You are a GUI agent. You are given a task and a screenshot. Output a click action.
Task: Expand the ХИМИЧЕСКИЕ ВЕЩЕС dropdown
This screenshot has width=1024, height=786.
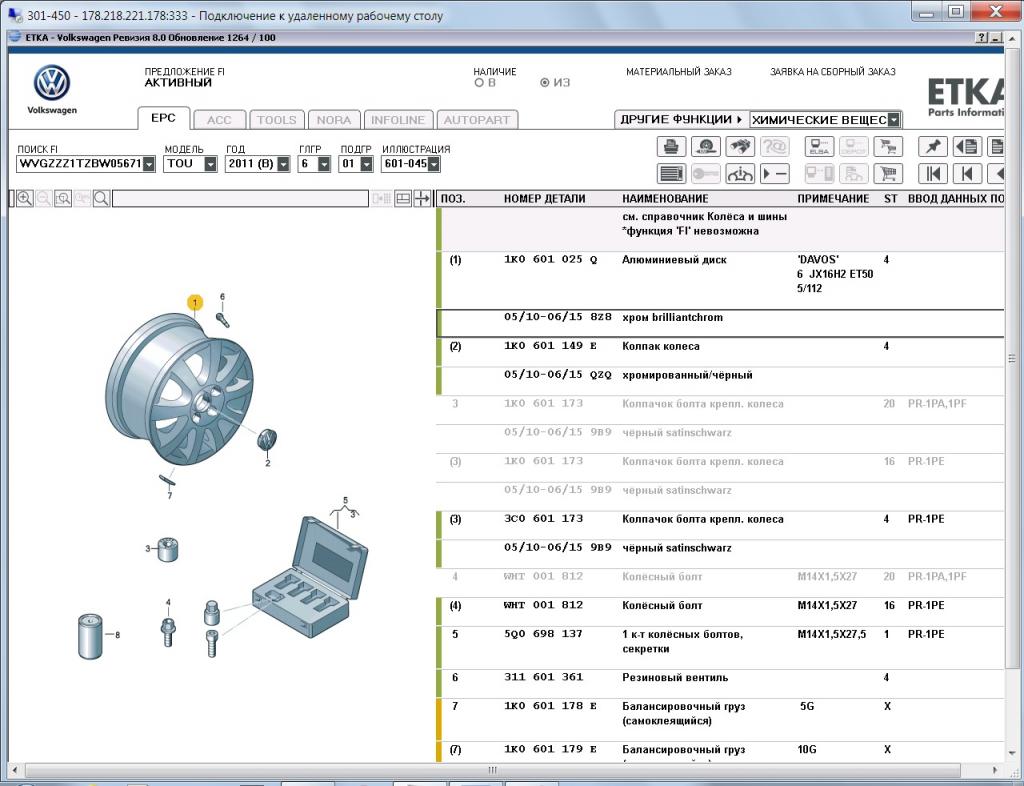[894, 120]
